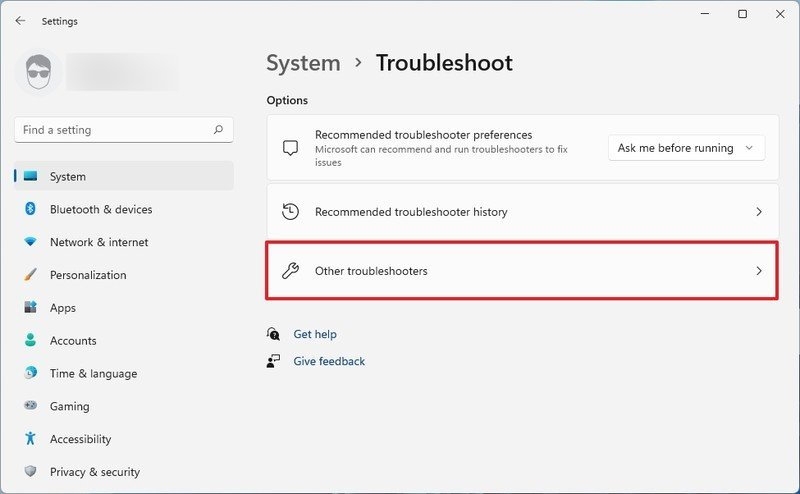Click the wrench icon for Other troubleshooters
Screen dimensions: 800x494
pyautogui.click(x=290, y=270)
